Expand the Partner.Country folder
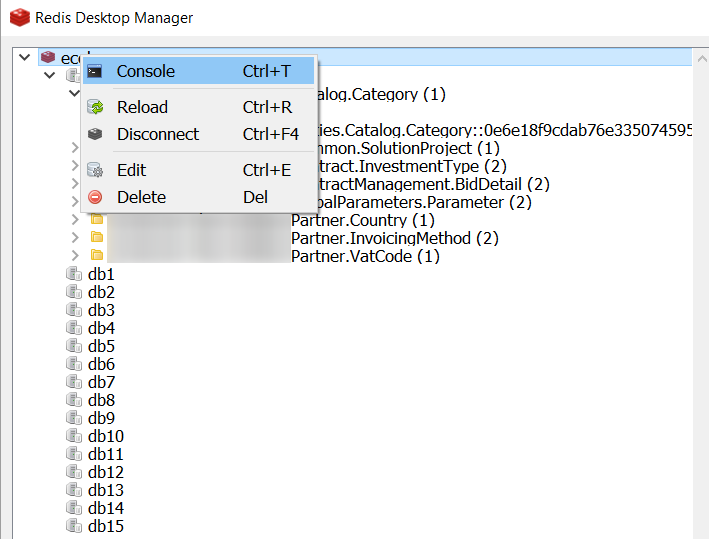709x539 pixels. click(x=75, y=220)
